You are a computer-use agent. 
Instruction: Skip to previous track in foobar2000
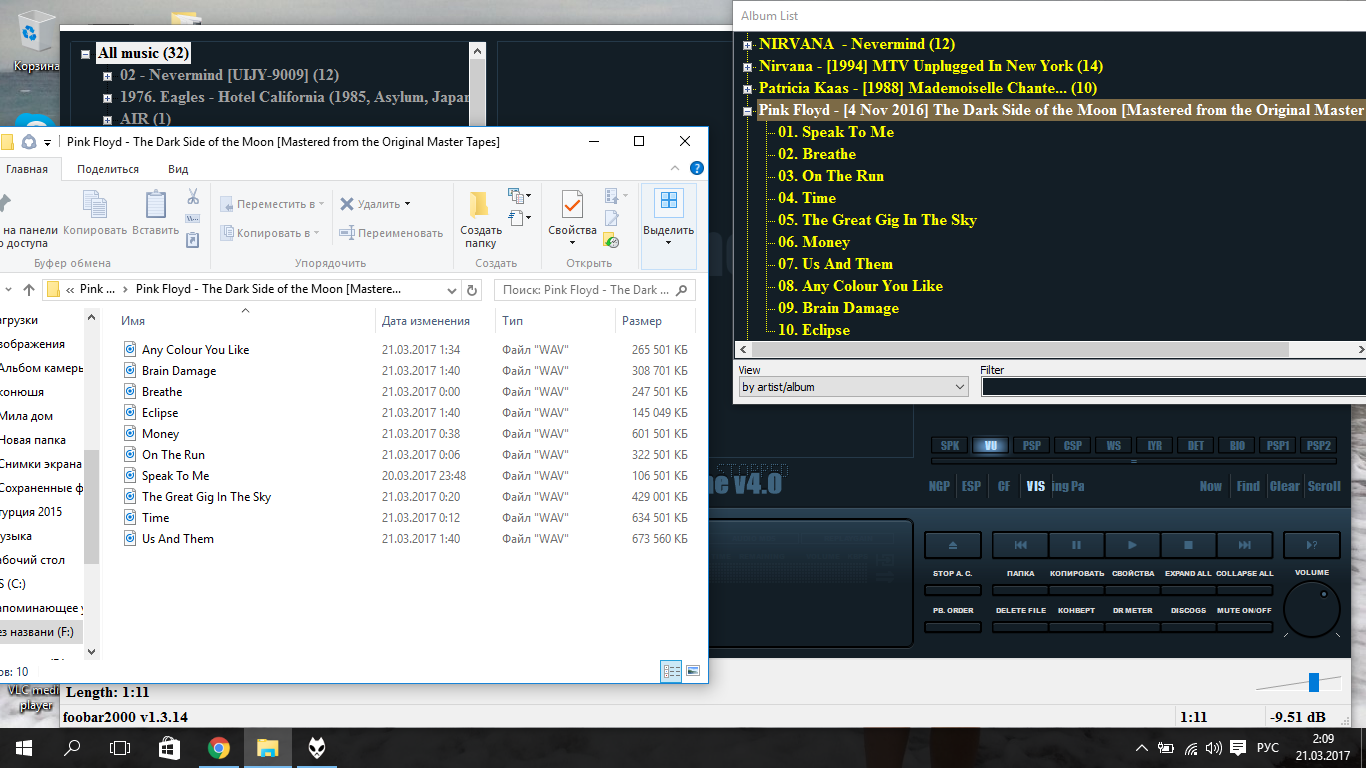pyautogui.click(x=1020, y=545)
